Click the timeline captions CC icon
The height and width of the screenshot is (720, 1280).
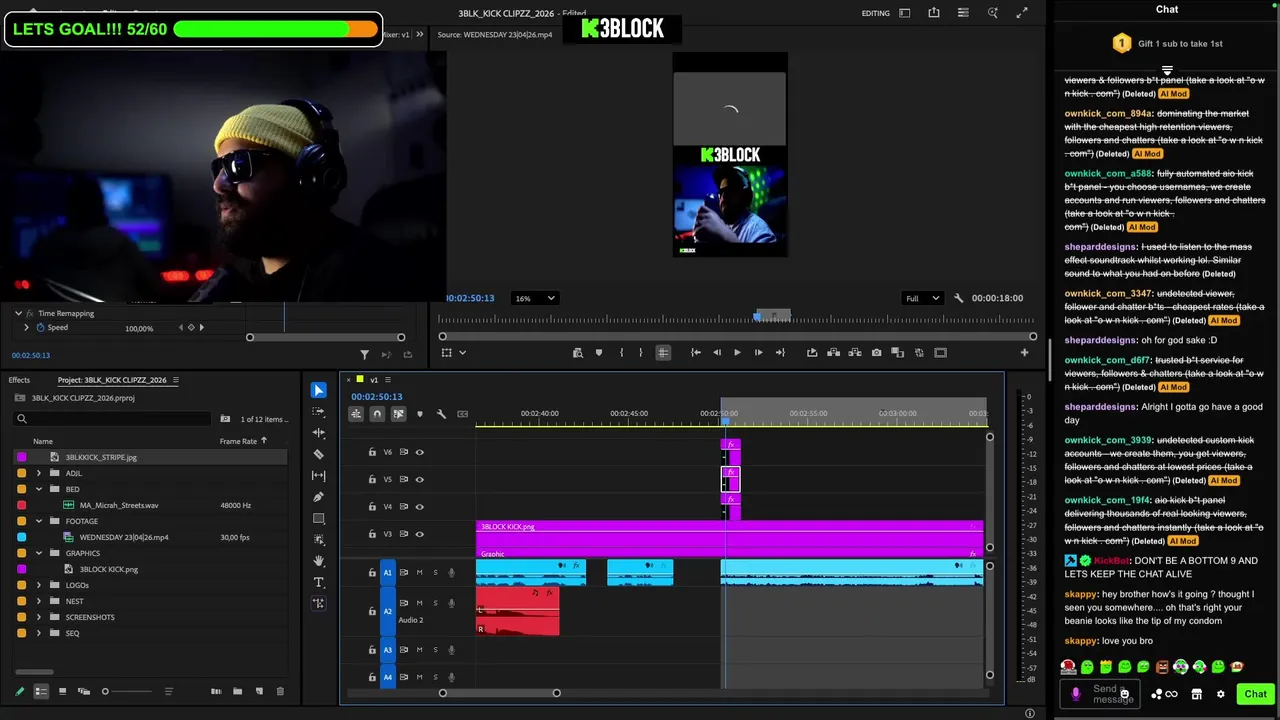[462, 414]
